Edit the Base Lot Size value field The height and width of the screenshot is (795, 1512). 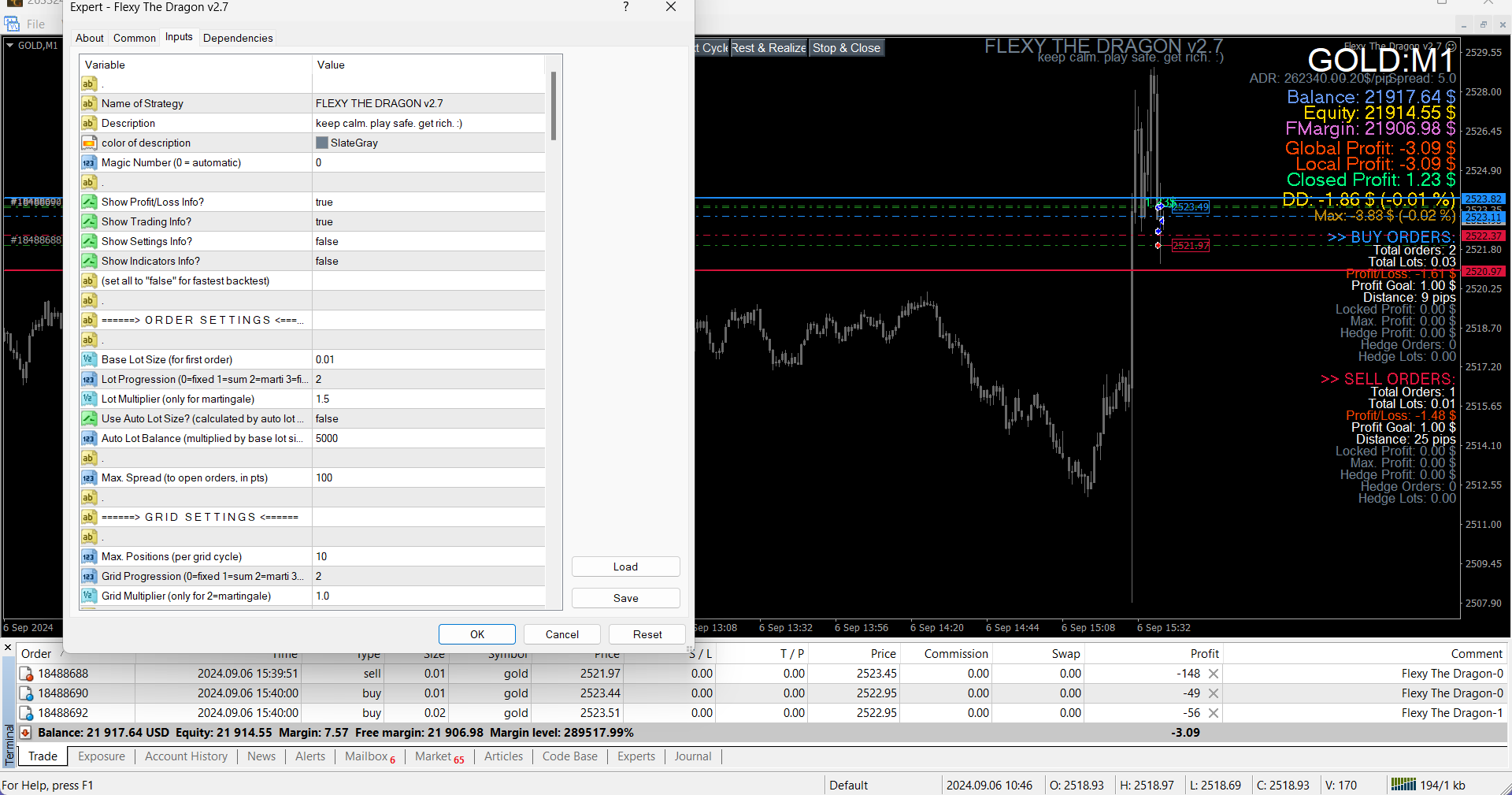pos(428,360)
